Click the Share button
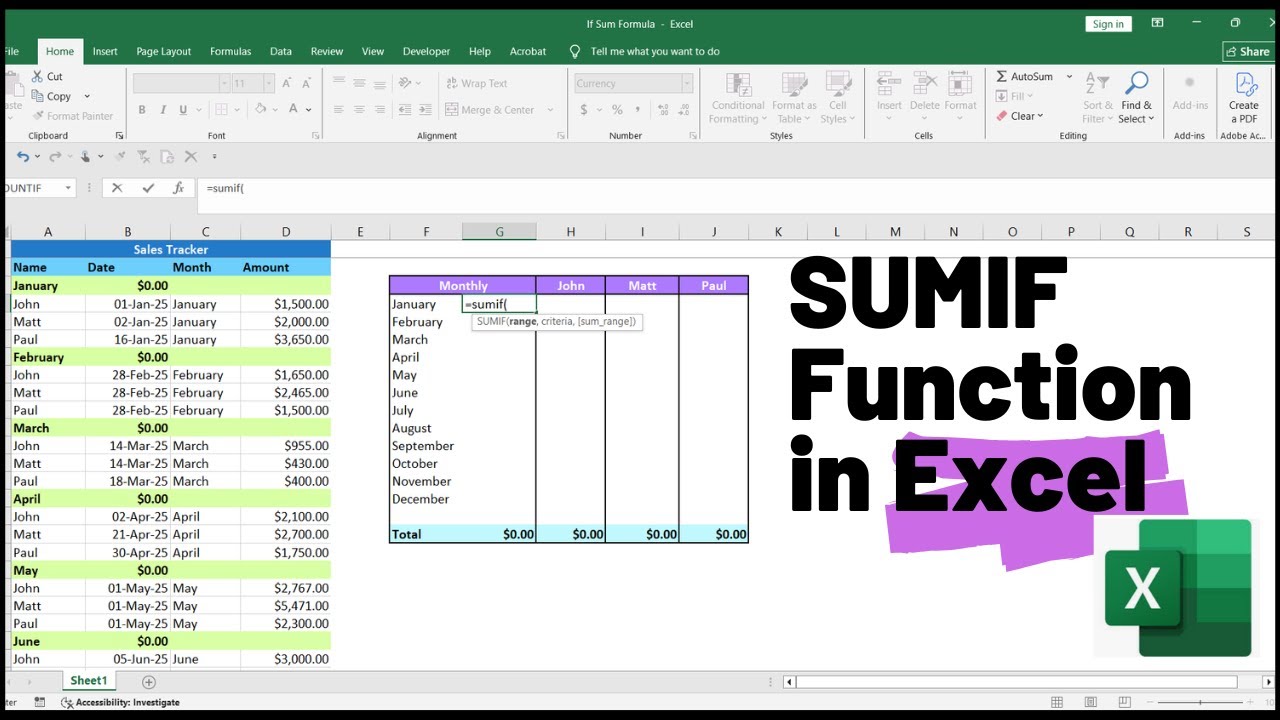The width and height of the screenshot is (1280, 720). click(x=1248, y=51)
